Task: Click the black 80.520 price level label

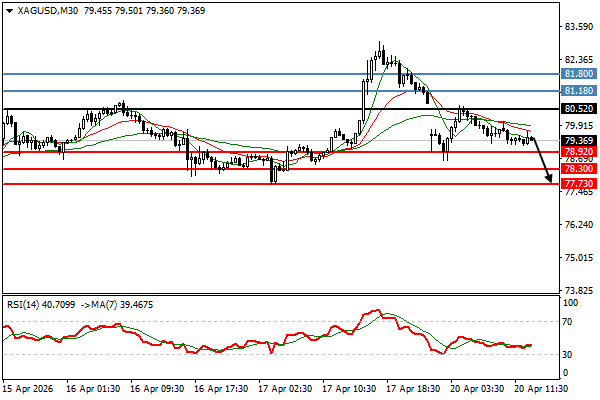Action: tap(577, 108)
